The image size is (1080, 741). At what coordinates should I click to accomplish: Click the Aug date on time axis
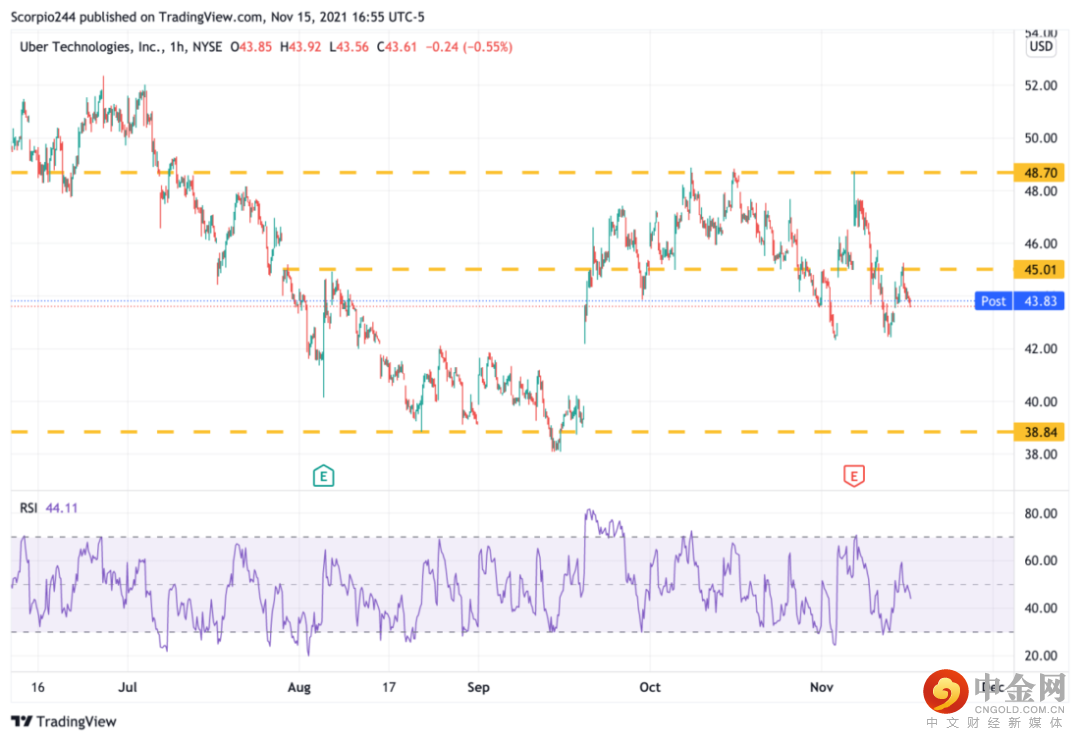299,687
